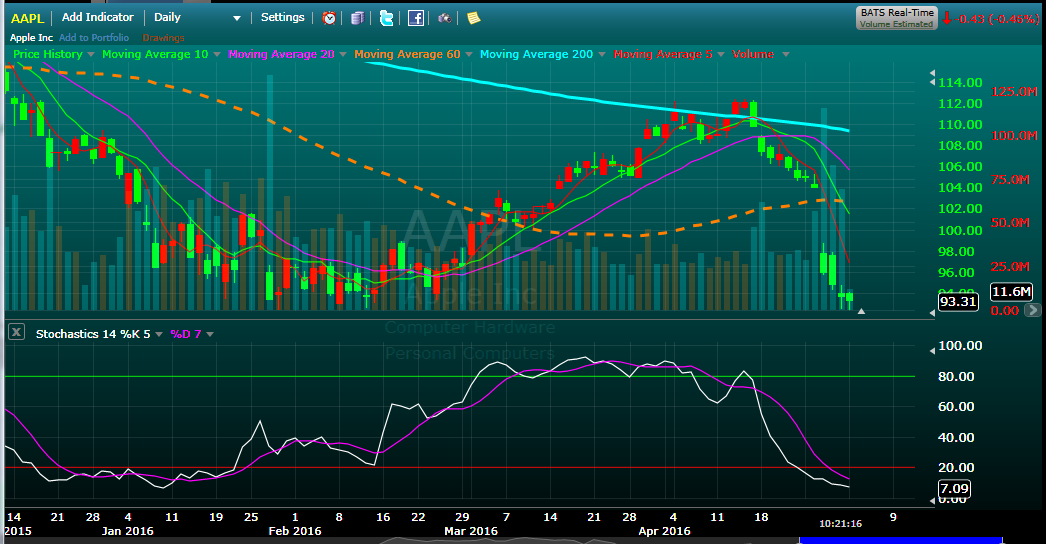The image size is (1046, 544).
Task: Click the AAPL ticker symbol field
Action: (x=27, y=17)
